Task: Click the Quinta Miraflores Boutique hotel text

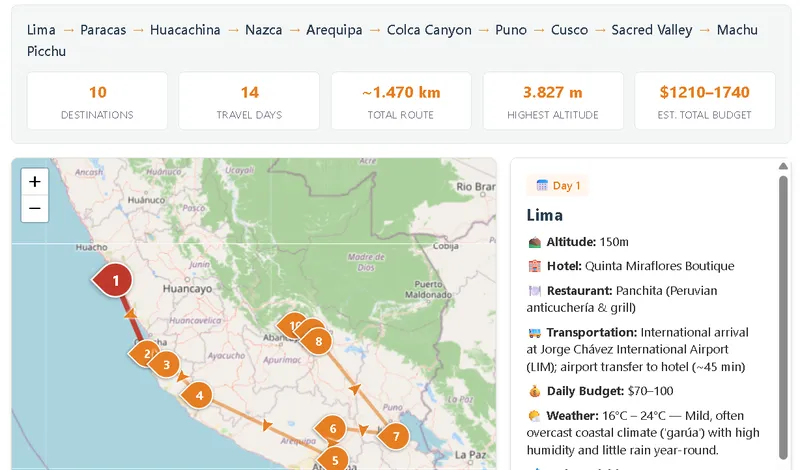Action: tap(660, 266)
